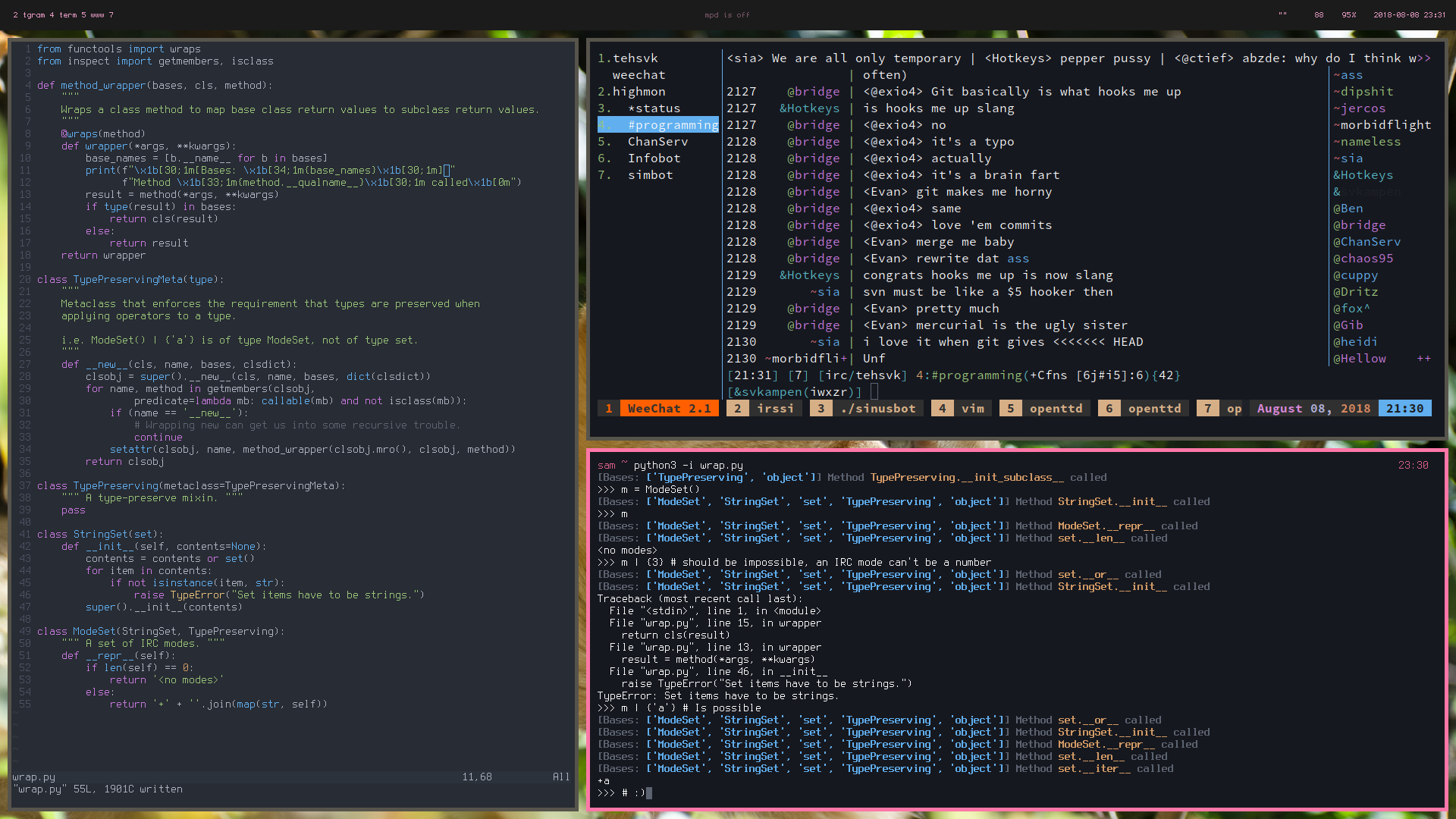Select the highmon buffer
The height and width of the screenshot is (819, 1456).
[639, 92]
